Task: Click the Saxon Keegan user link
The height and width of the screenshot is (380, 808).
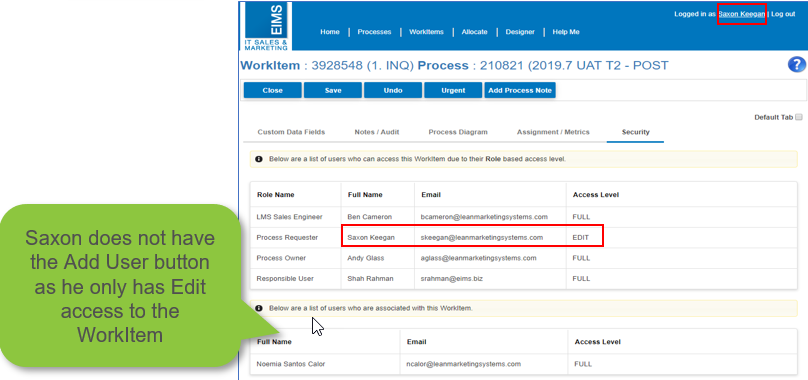Action: click(742, 14)
